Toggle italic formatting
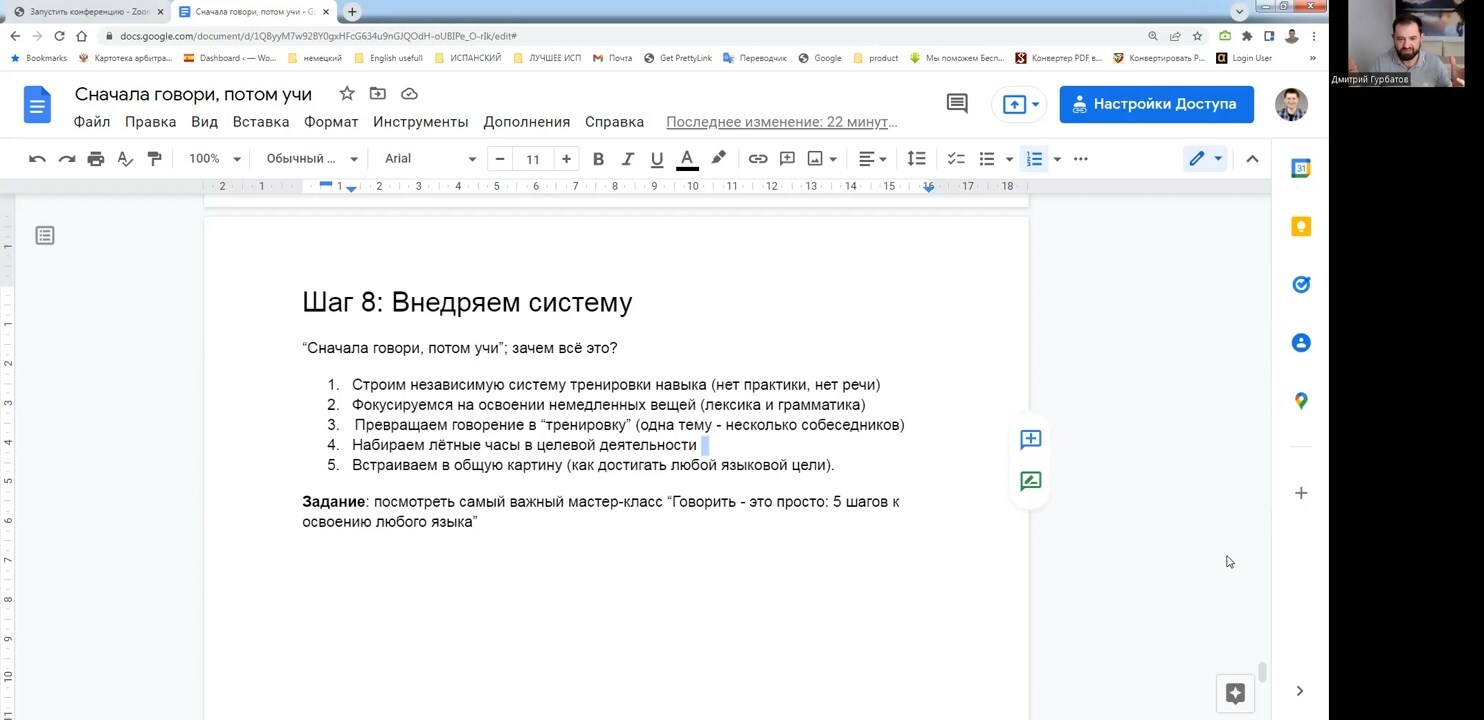 point(627,159)
